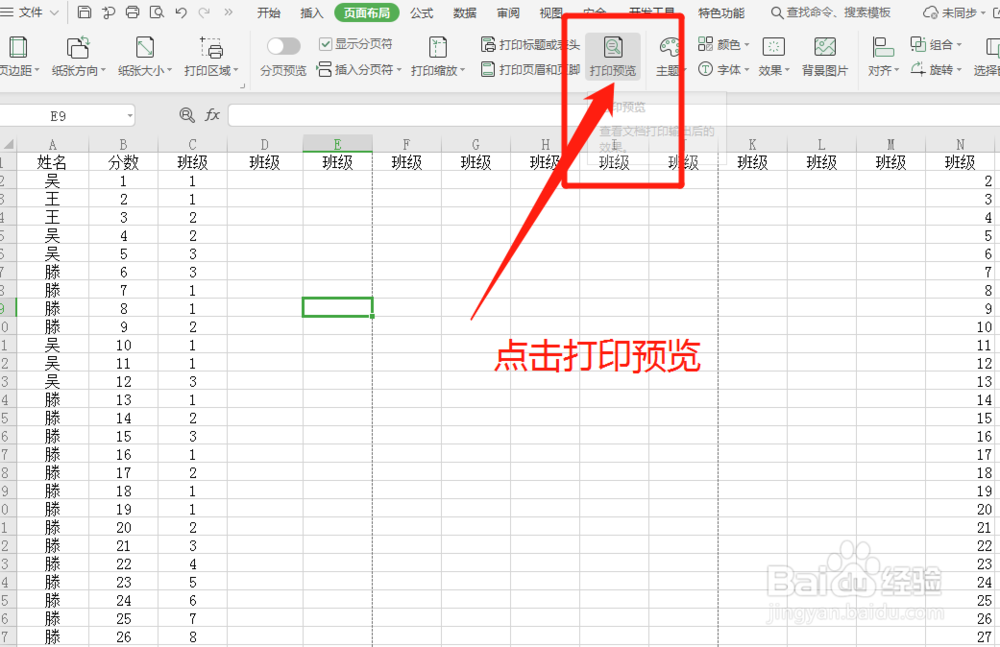
Task: Click cell C1 labeled 班级
Action: click(x=193, y=162)
